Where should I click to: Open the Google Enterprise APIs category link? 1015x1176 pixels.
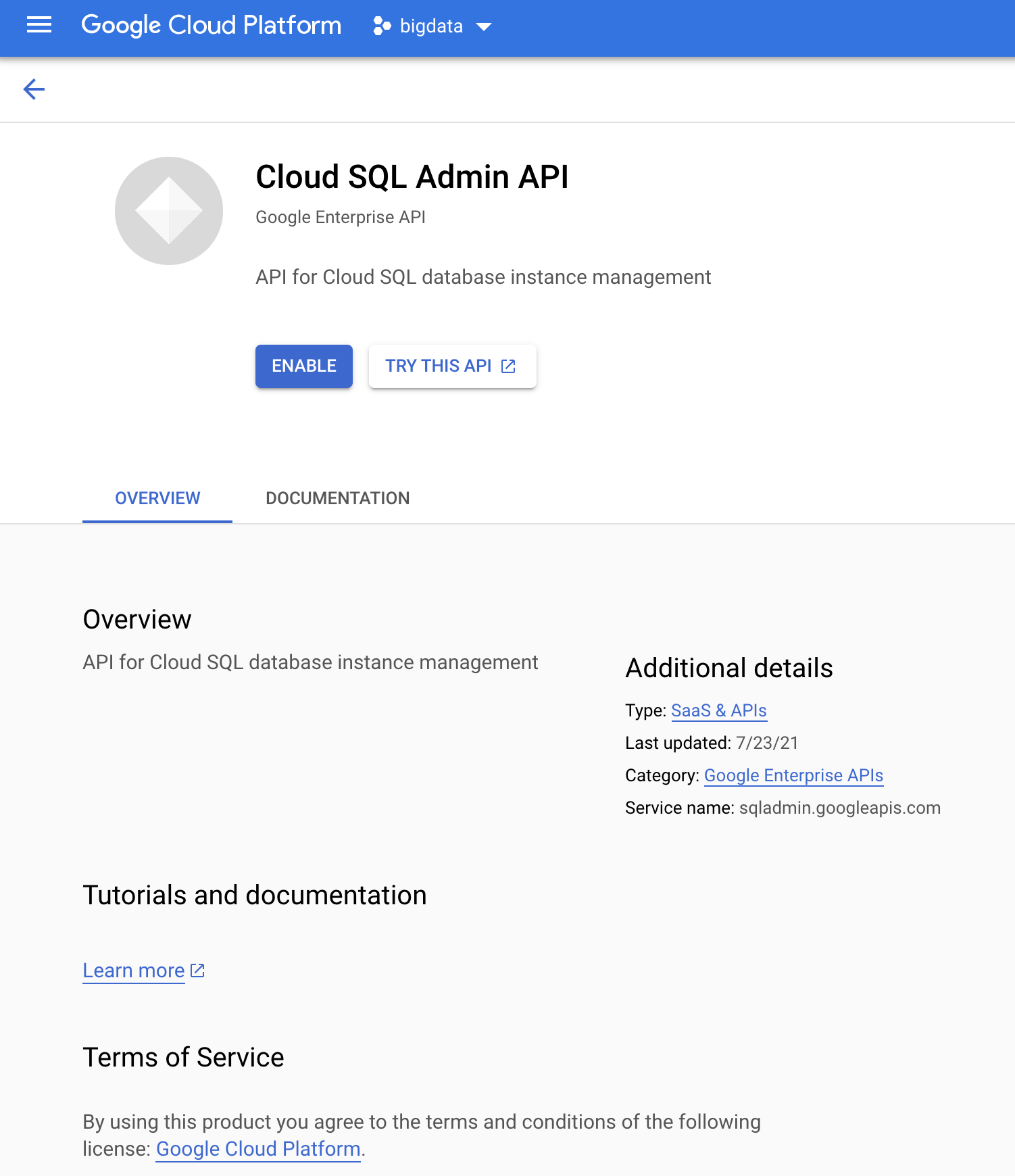click(794, 775)
